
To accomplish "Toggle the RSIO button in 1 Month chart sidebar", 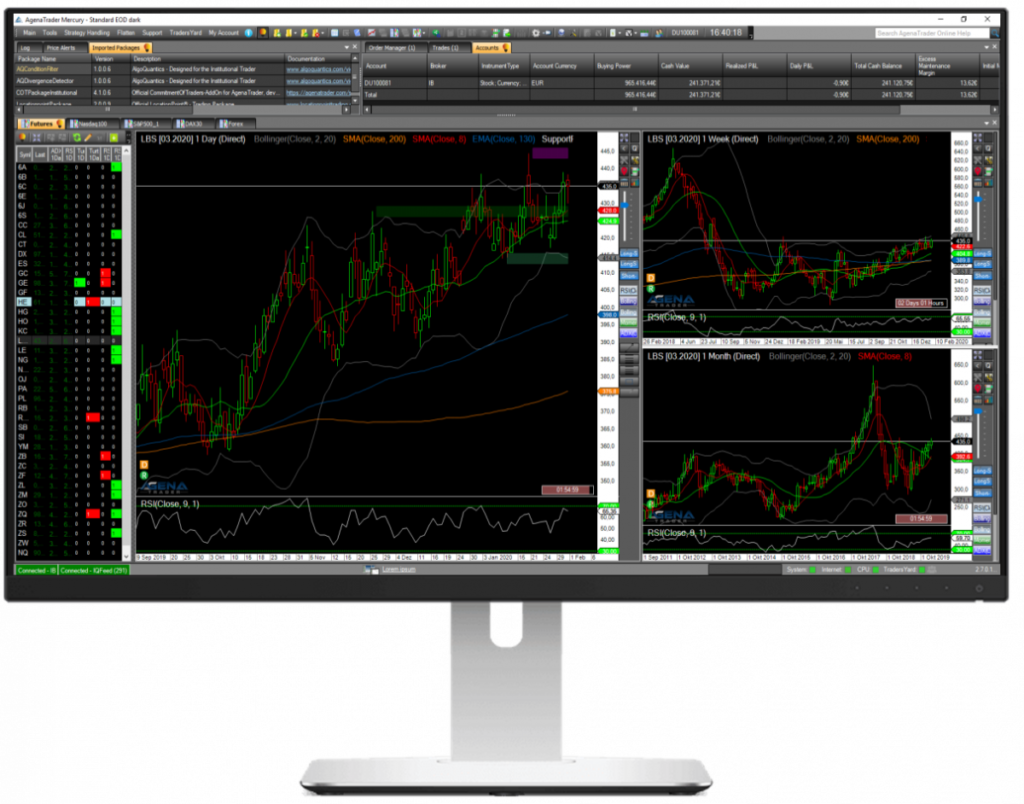I will [x=982, y=507].
